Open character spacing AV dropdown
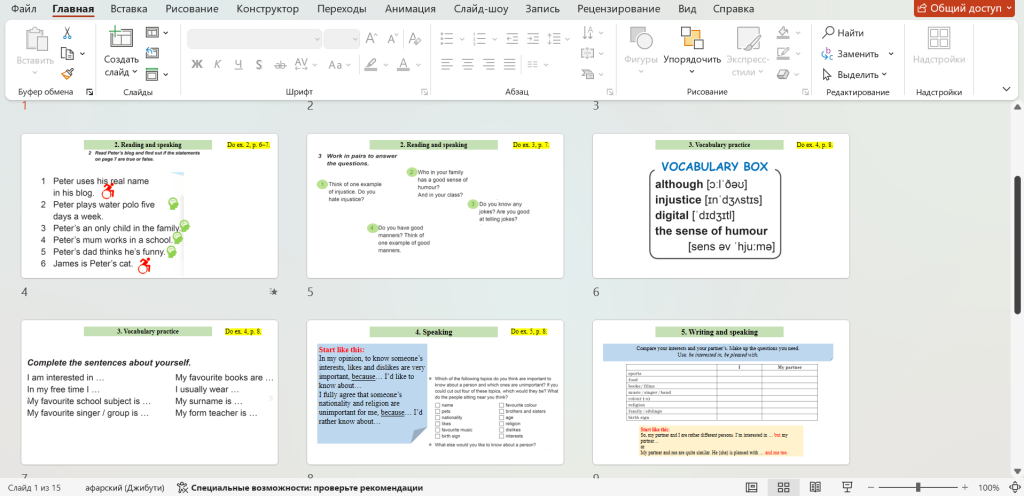Screen dimensions: 1024x496 [x=305, y=65]
